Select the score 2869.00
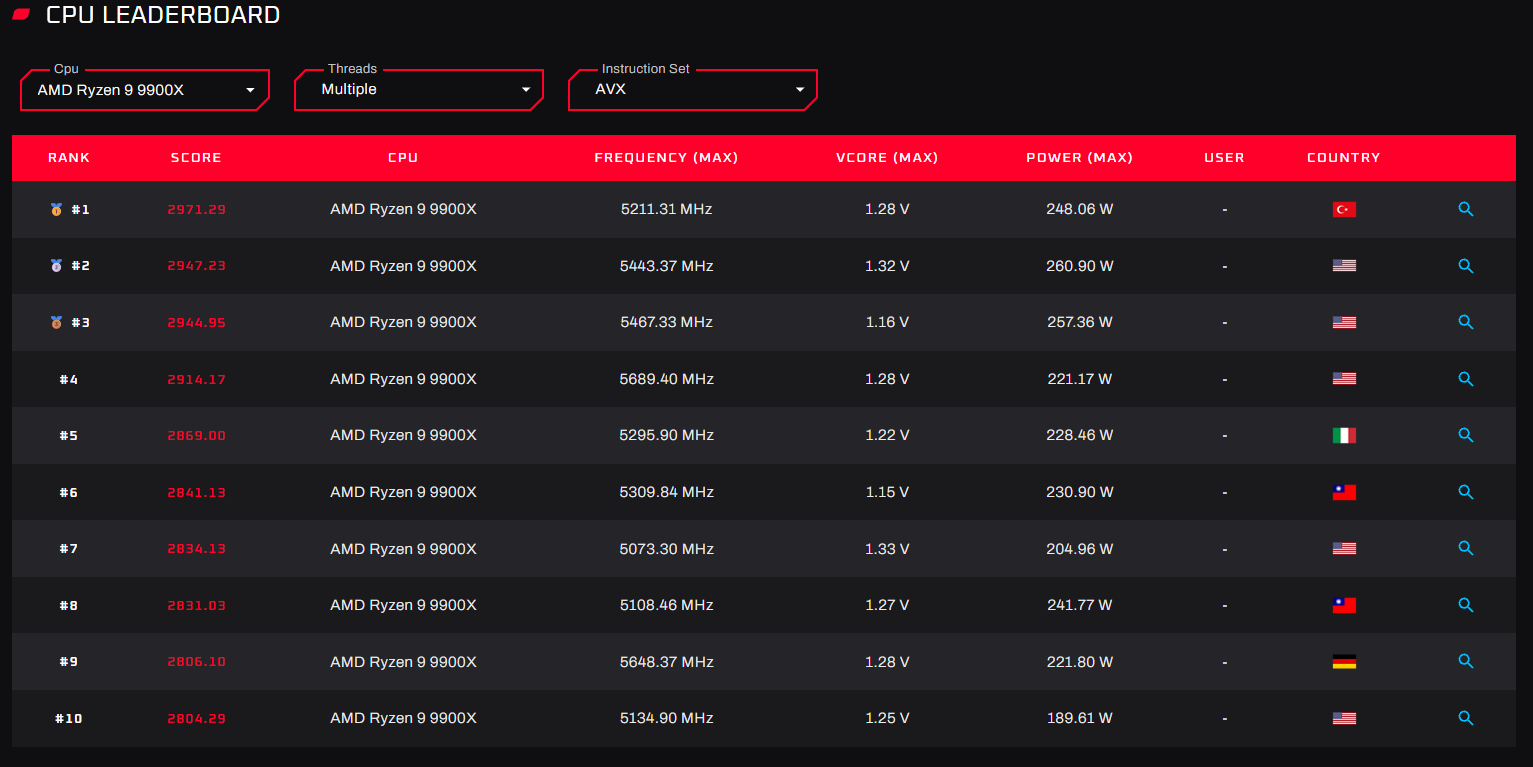 pos(197,436)
